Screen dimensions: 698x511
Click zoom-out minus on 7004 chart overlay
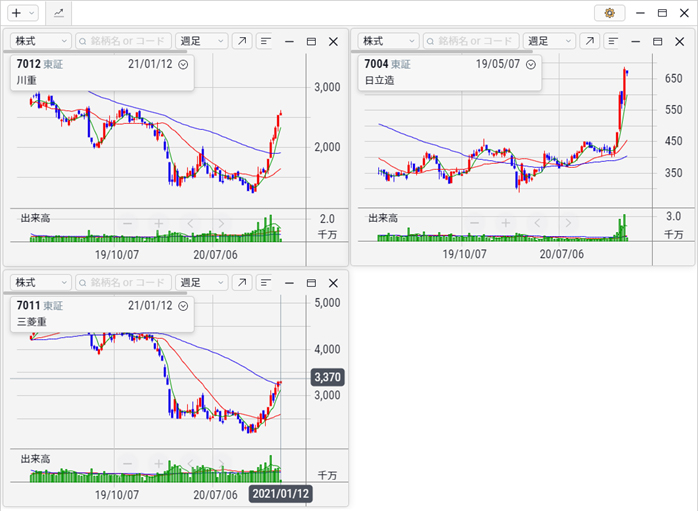click(475, 223)
